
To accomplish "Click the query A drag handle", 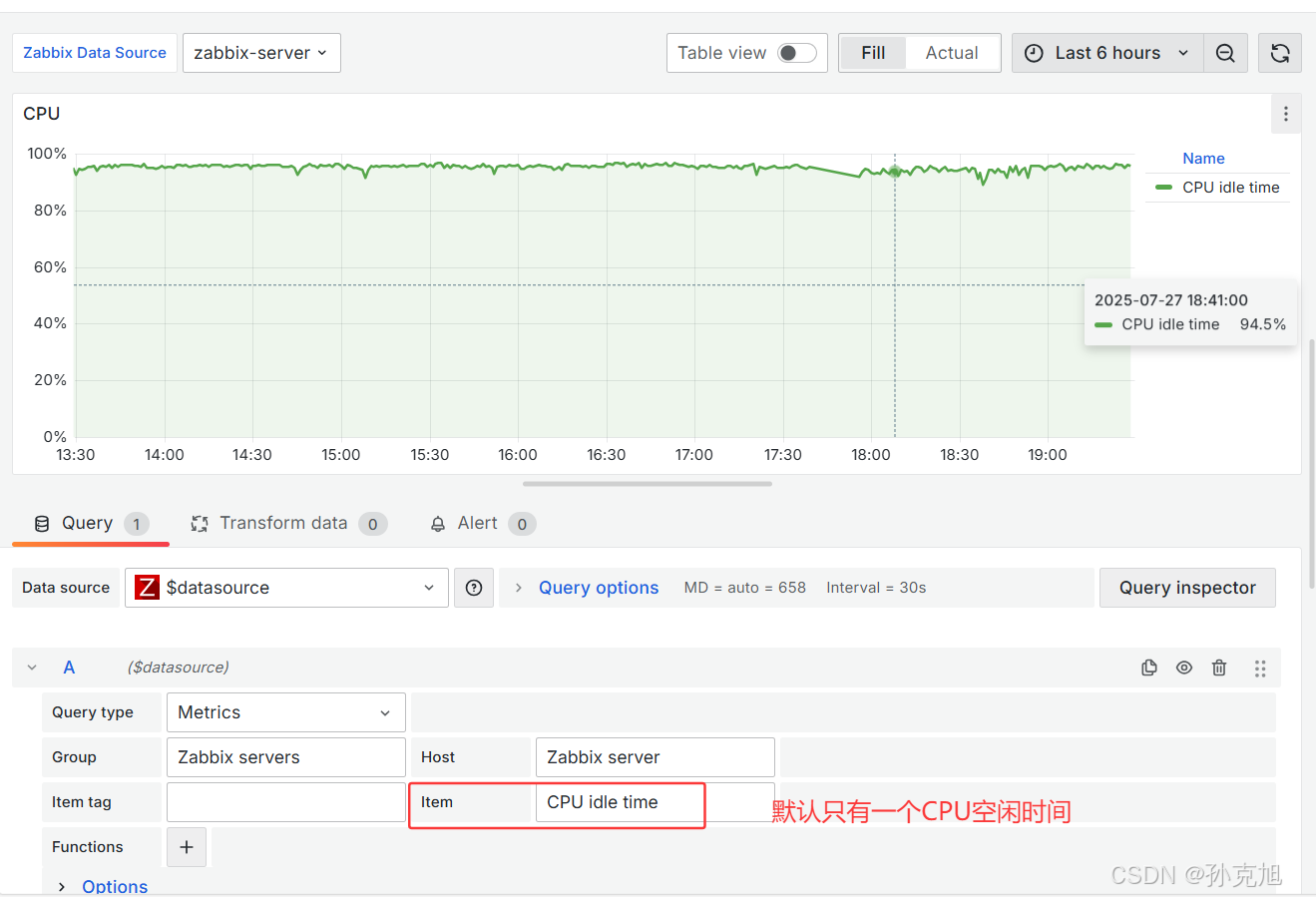I will pos(1260,668).
